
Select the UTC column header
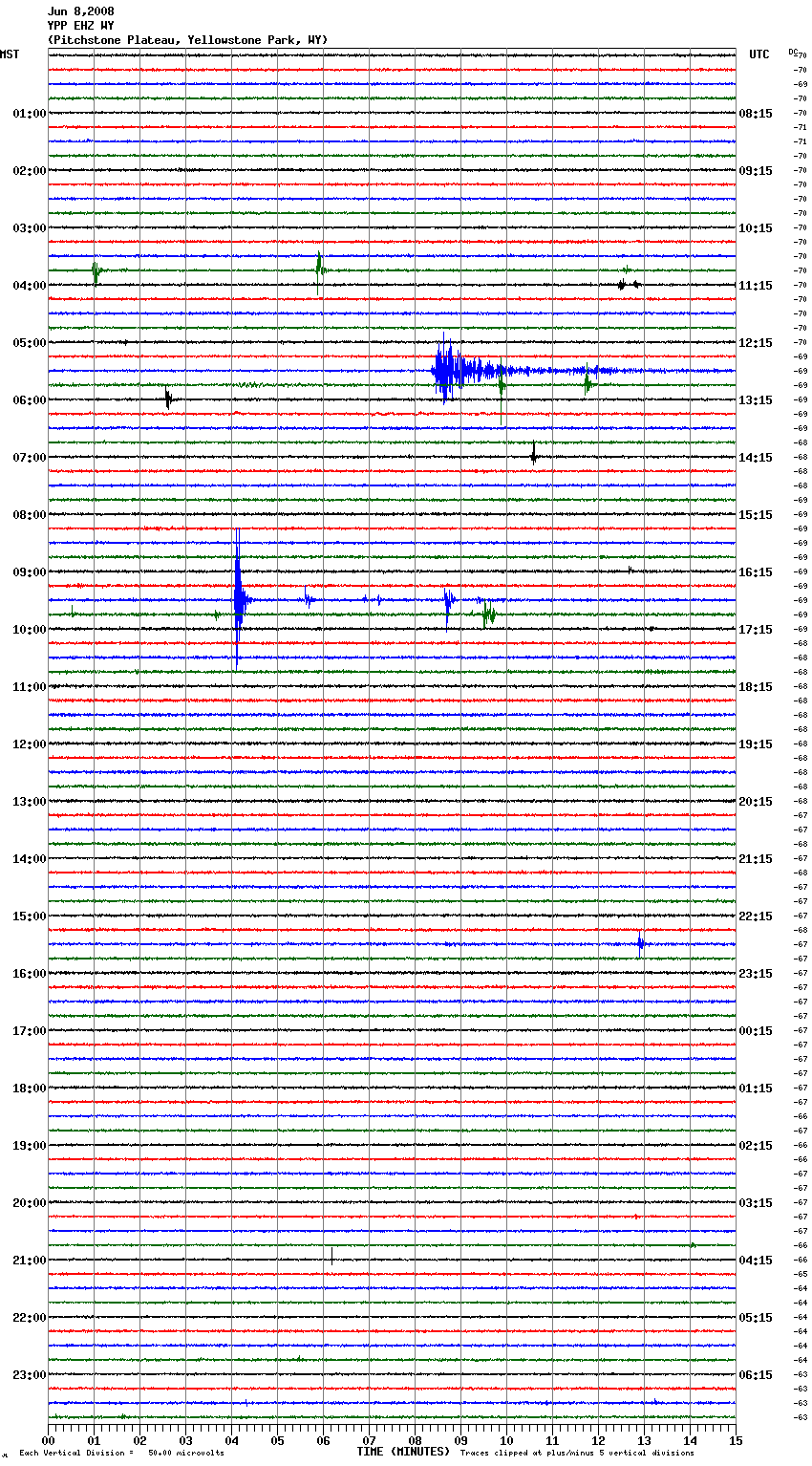click(759, 54)
